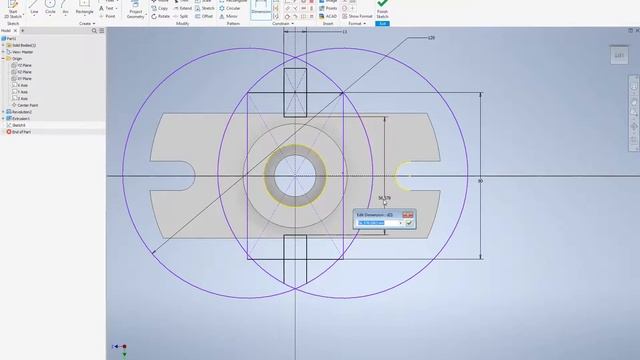Confirm dimension with green checkmark
Image resolution: width=640 pixels, height=360 pixels.
point(409,223)
